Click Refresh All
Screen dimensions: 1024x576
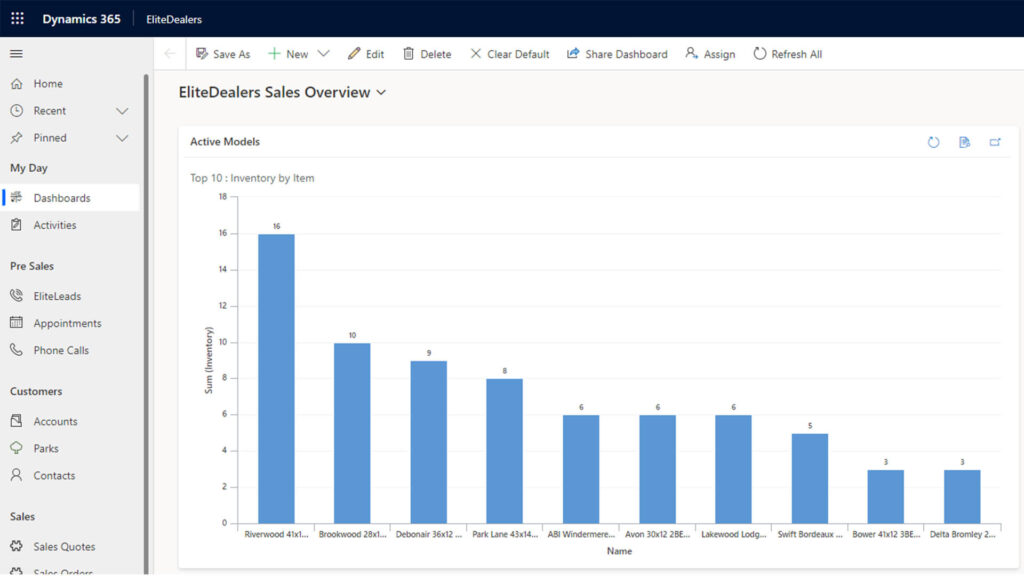[788, 54]
